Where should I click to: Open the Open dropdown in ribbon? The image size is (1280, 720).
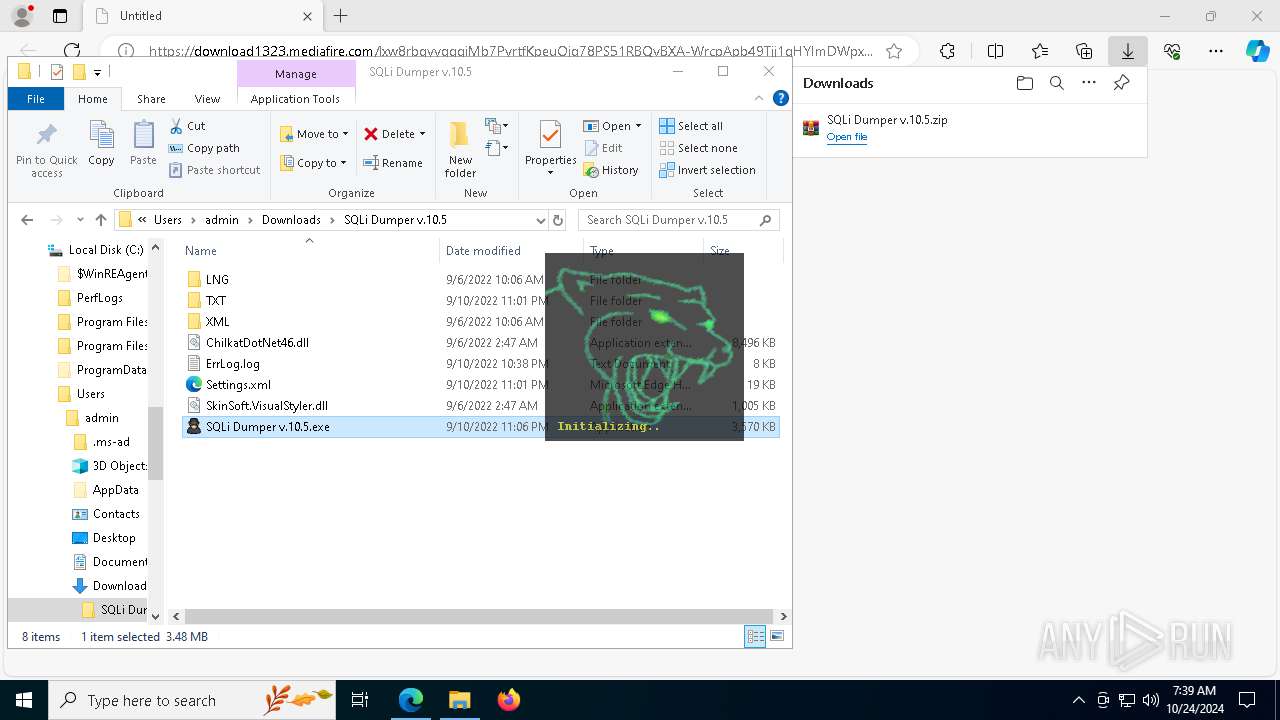point(612,126)
